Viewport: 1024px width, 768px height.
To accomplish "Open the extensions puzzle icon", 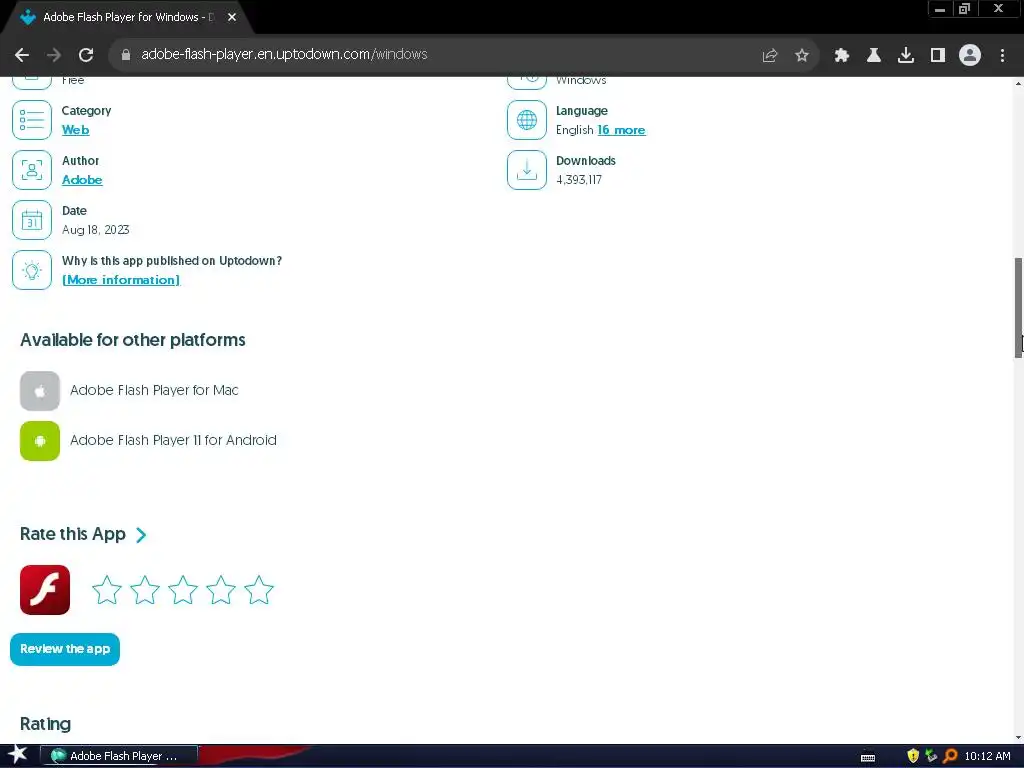I will (x=842, y=56).
